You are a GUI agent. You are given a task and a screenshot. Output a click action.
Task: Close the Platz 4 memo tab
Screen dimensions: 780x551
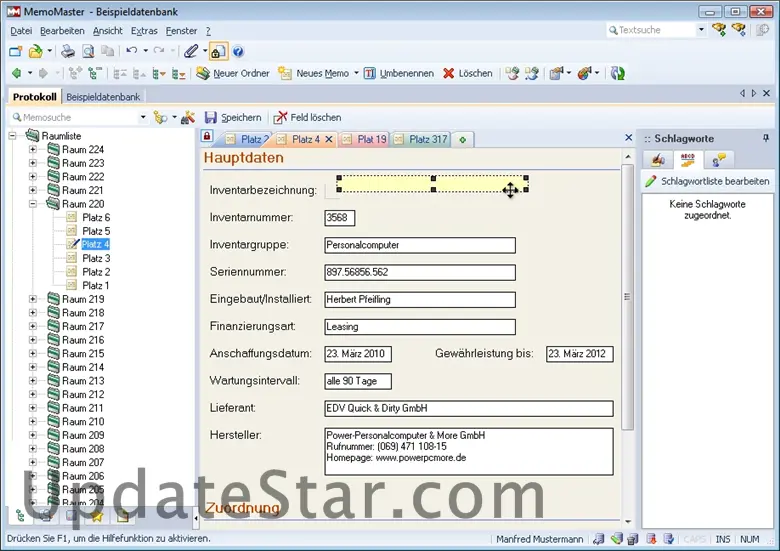pyautogui.click(x=329, y=140)
